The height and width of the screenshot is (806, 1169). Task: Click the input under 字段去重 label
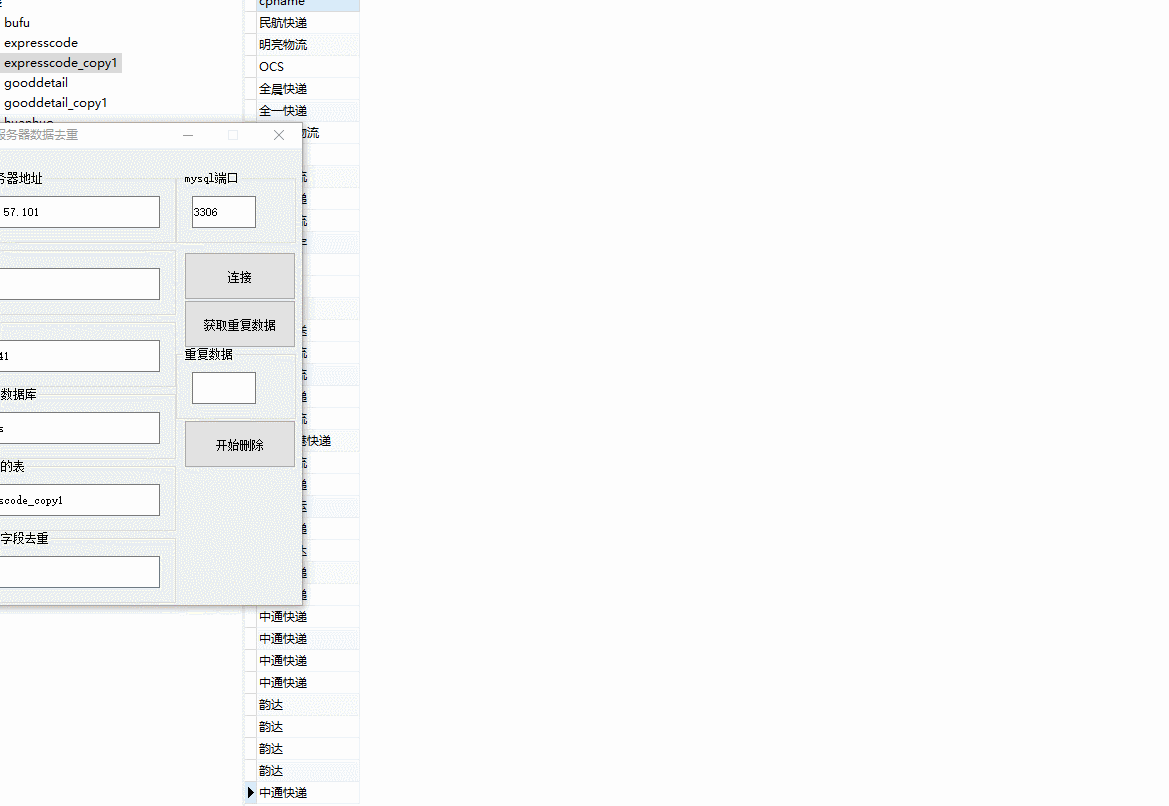pyautogui.click(x=79, y=572)
